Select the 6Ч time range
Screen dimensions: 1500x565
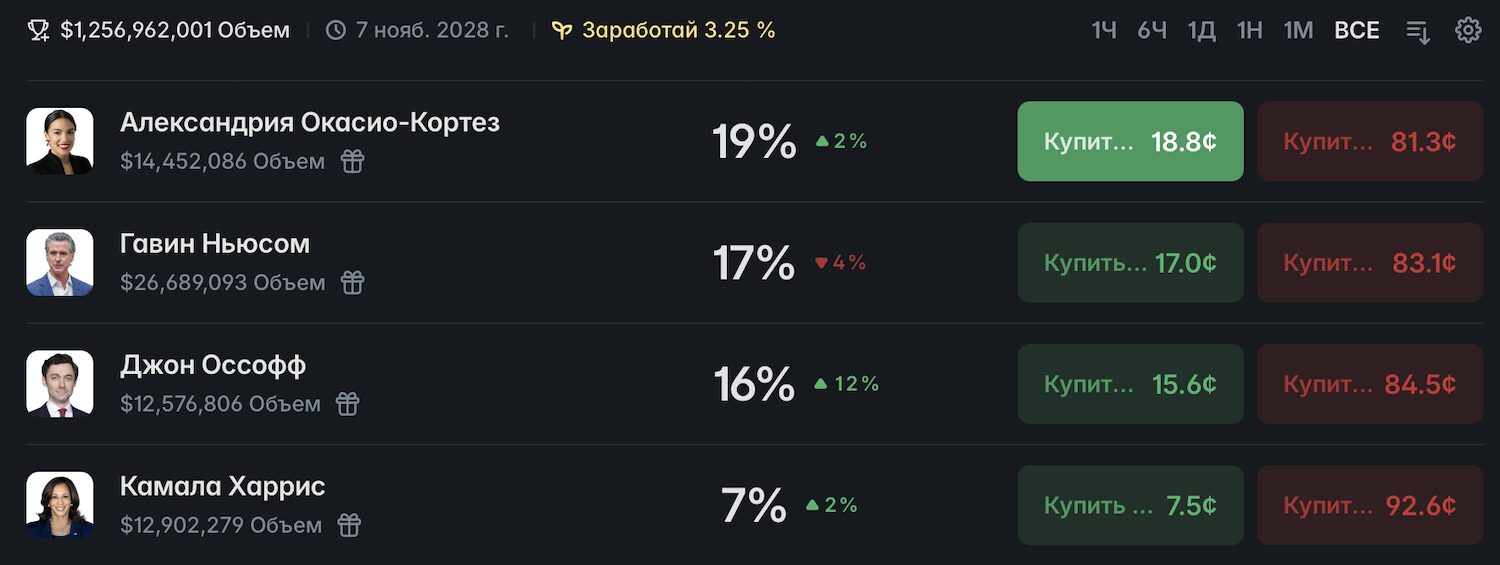1152,30
